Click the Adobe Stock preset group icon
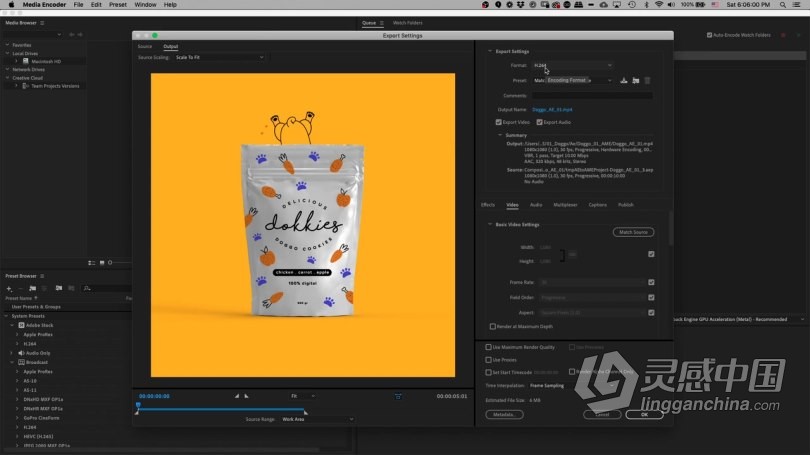The height and width of the screenshot is (455, 810). click(x=22, y=325)
